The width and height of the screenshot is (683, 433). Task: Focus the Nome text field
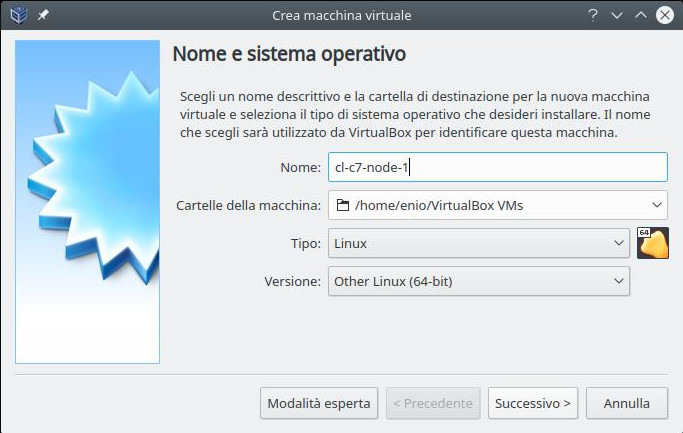[x=497, y=167]
